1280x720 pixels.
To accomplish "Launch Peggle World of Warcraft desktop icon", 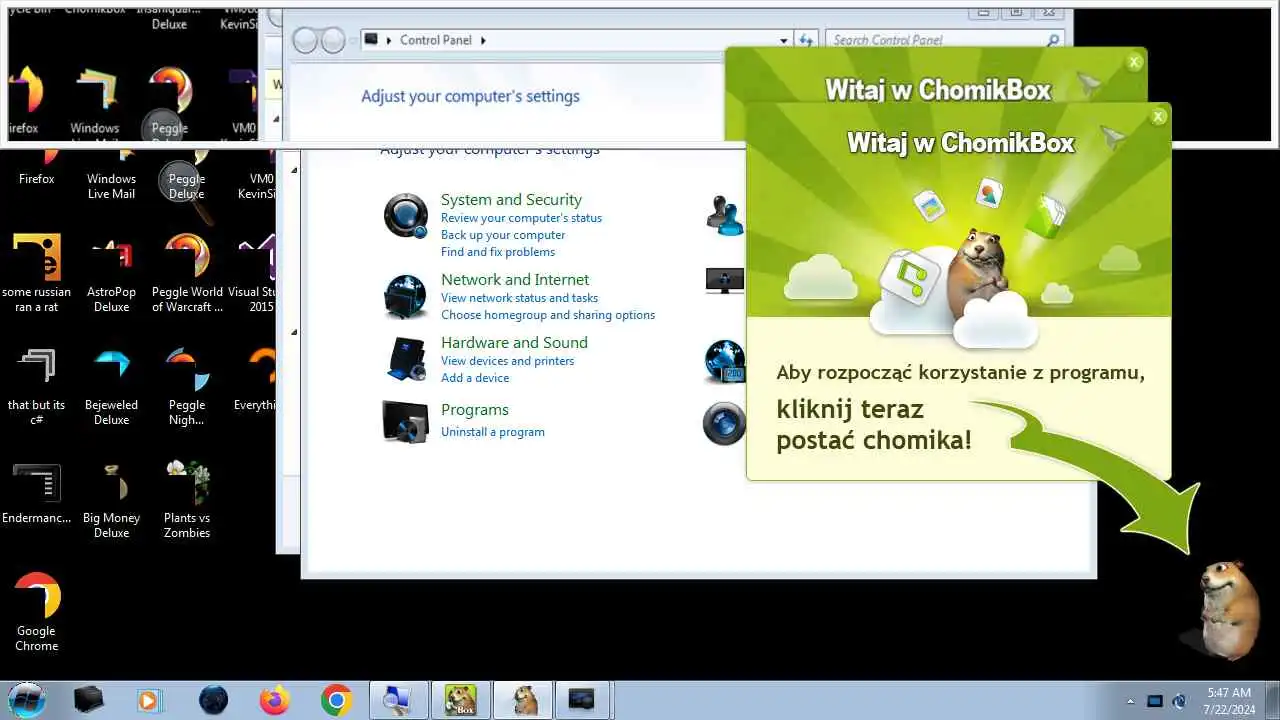I will pos(187,273).
